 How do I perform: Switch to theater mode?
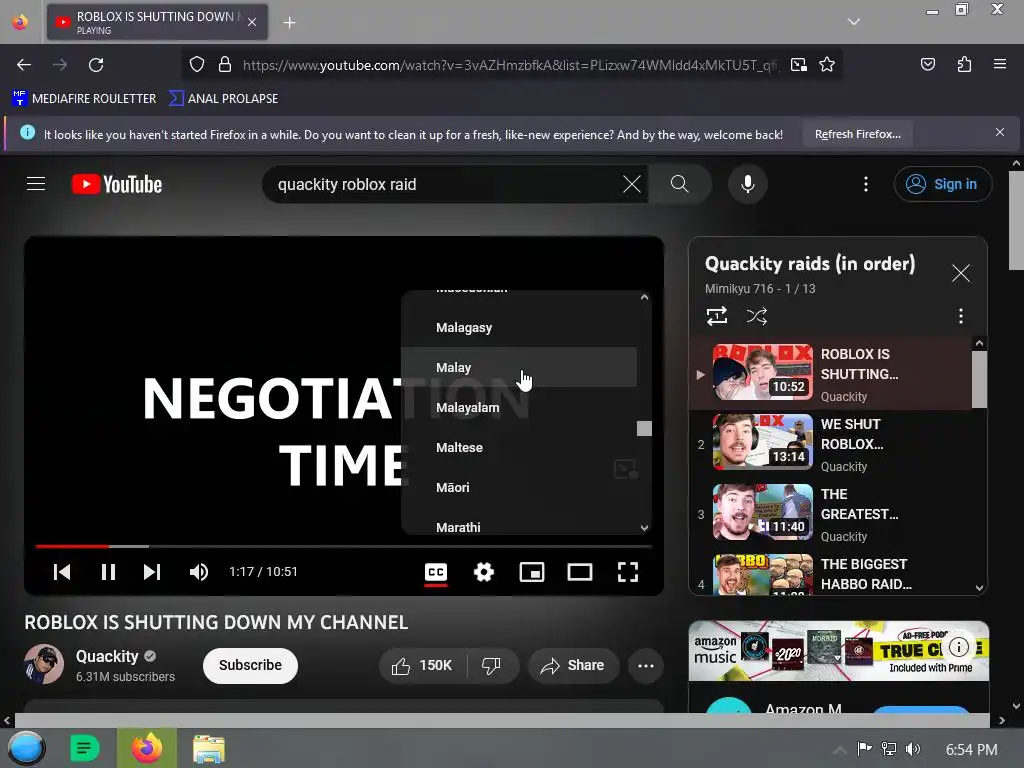[x=580, y=572]
